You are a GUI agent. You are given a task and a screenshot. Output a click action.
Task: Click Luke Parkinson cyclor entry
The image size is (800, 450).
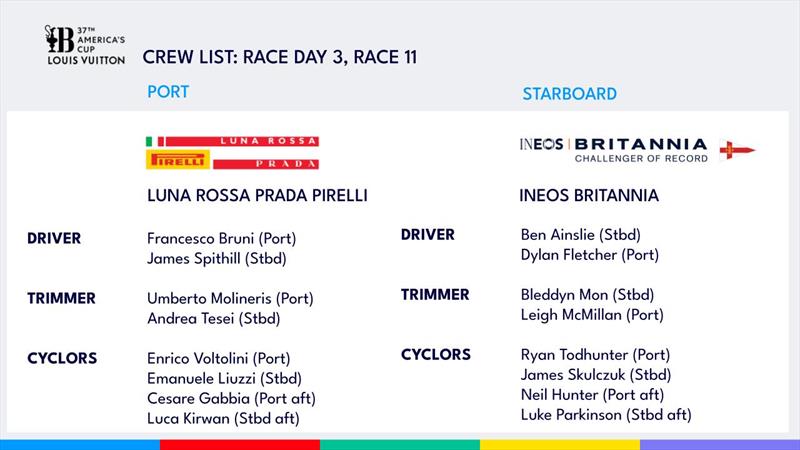[606, 415]
